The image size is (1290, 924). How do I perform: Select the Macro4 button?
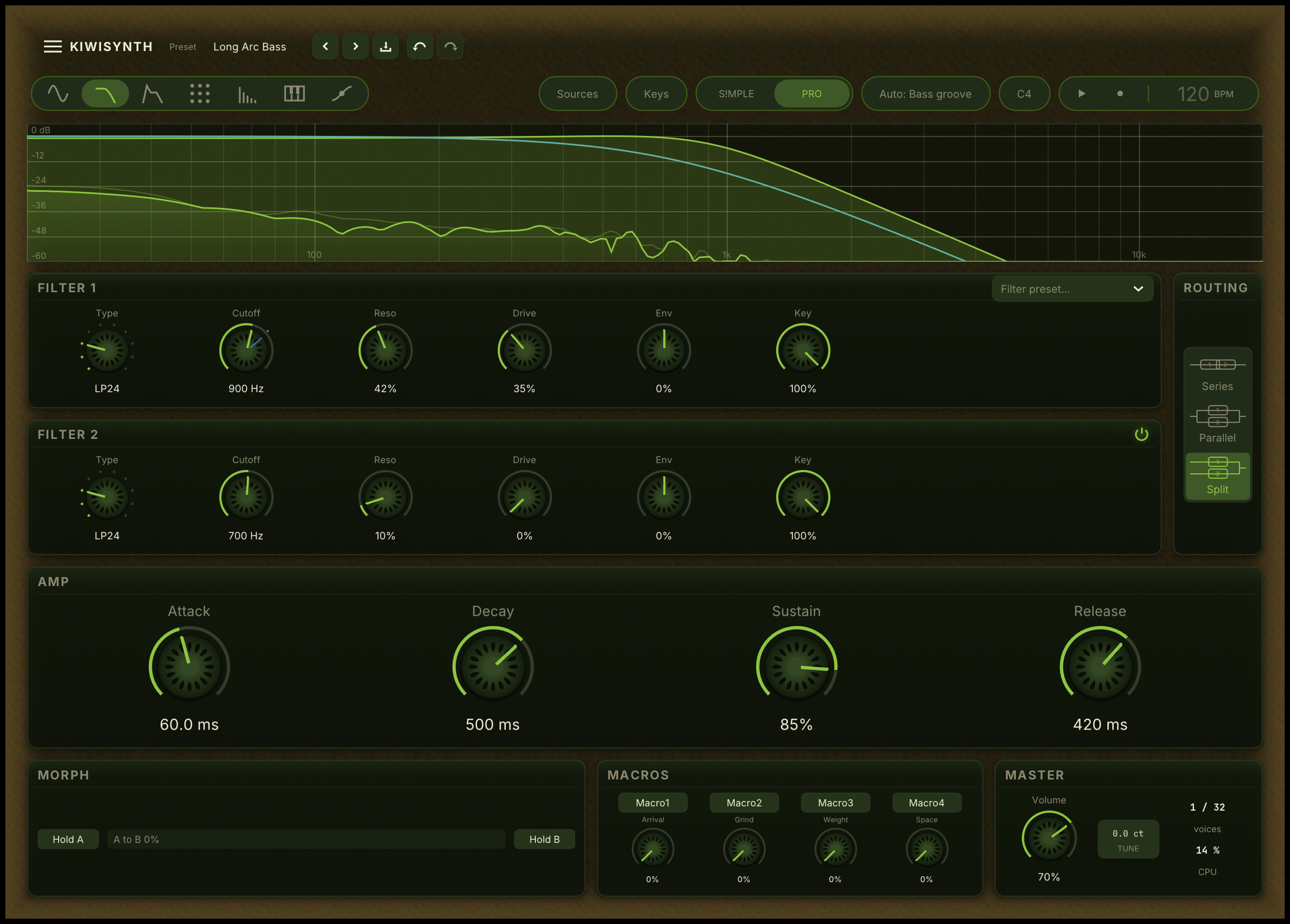coord(927,803)
